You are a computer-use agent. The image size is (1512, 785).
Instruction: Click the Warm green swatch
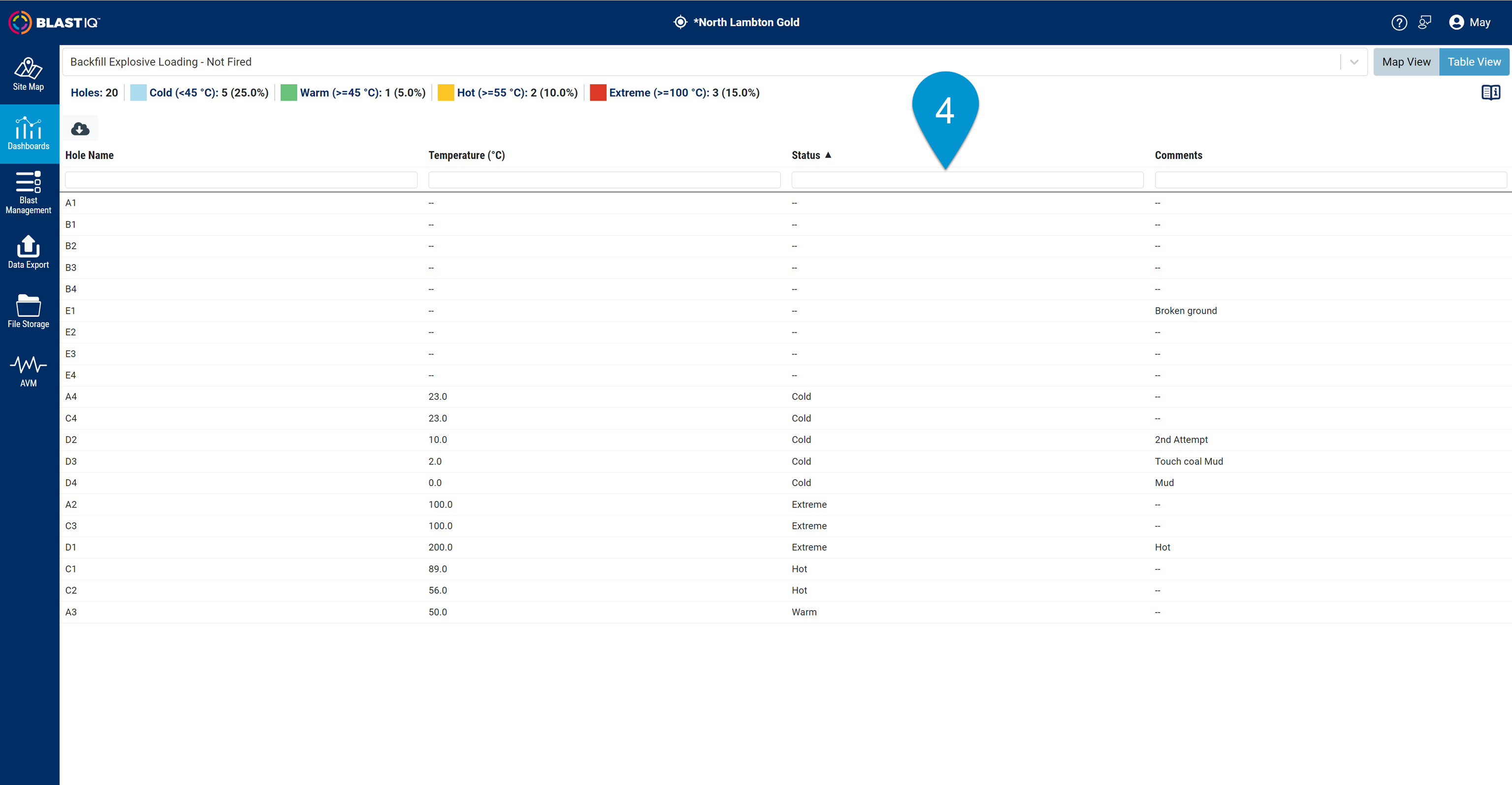coord(288,93)
